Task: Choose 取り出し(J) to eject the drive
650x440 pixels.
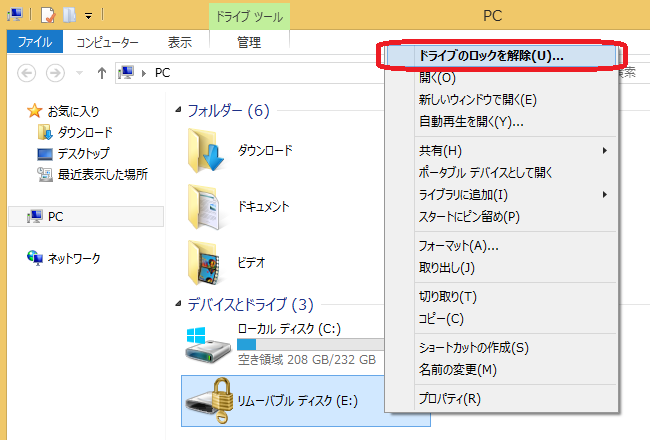Action: 502,268
